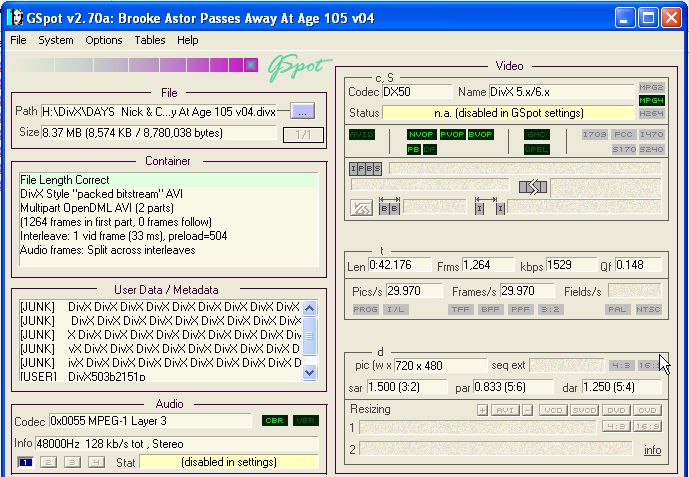The image size is (689, 477).
Task: Click the I709 colorimetry badge
Action: pyautogui.click(x=595, y=134)
